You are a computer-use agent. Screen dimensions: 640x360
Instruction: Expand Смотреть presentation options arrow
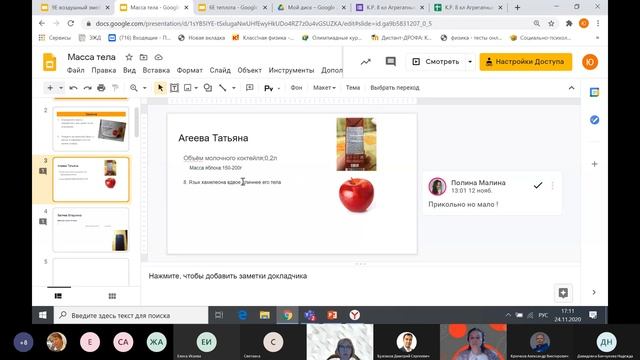click(470, 62)
